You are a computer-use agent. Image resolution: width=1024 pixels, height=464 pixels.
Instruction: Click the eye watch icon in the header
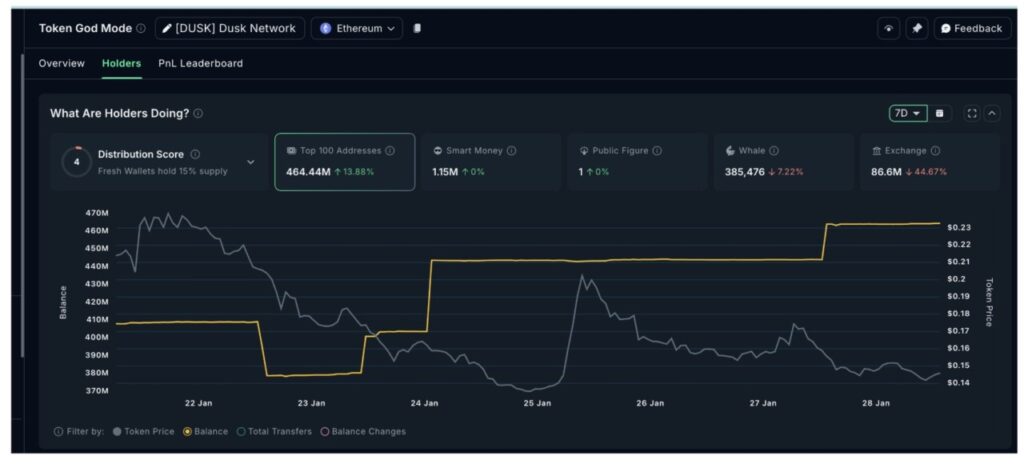pos(888,28)
